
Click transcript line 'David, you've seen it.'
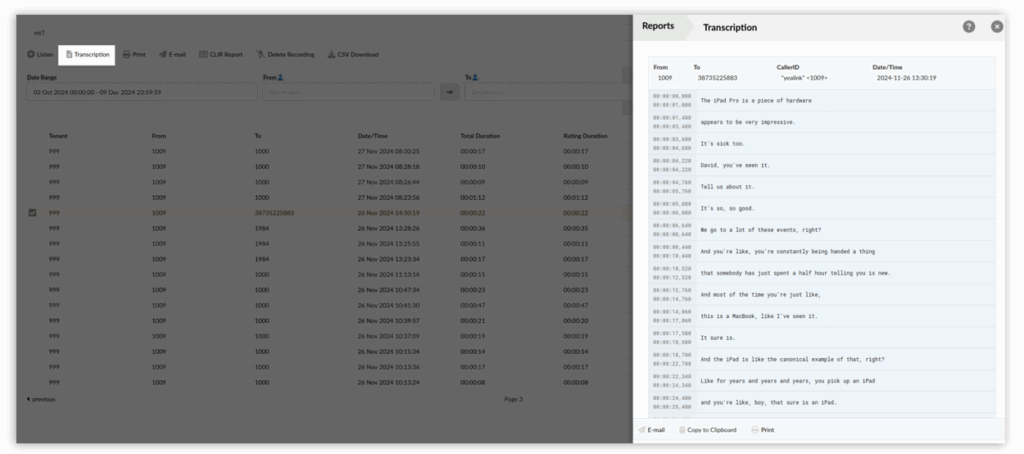pos(735,165)
